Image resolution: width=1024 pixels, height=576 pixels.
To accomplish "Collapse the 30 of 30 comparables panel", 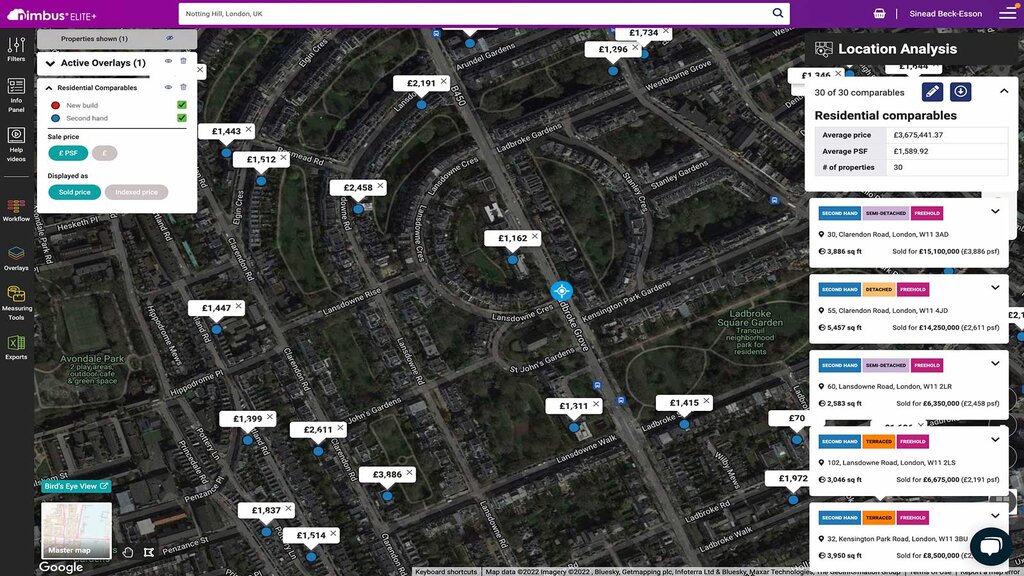I will 1003,91.
